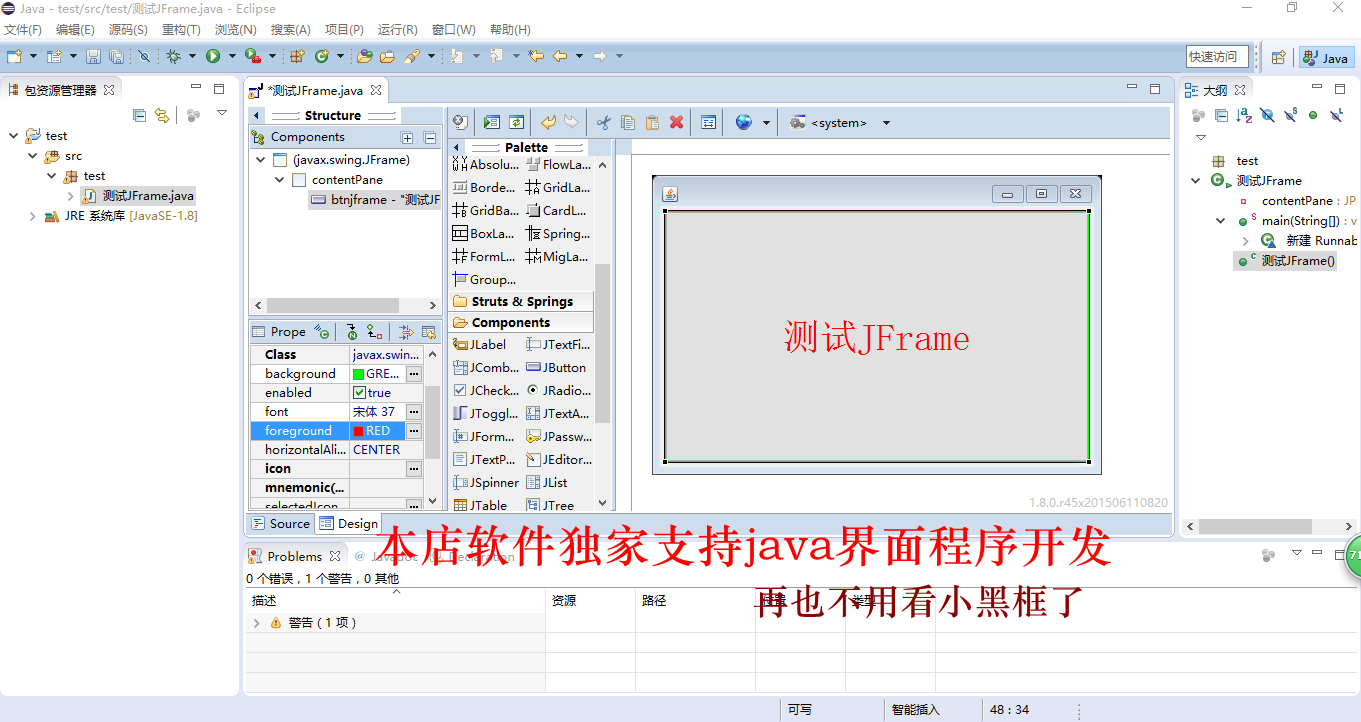This screenshot has width=1361, height=722.
Task: Click the Last Edit Location arrow
Action: pyautogui.click(x=536, y=57)
